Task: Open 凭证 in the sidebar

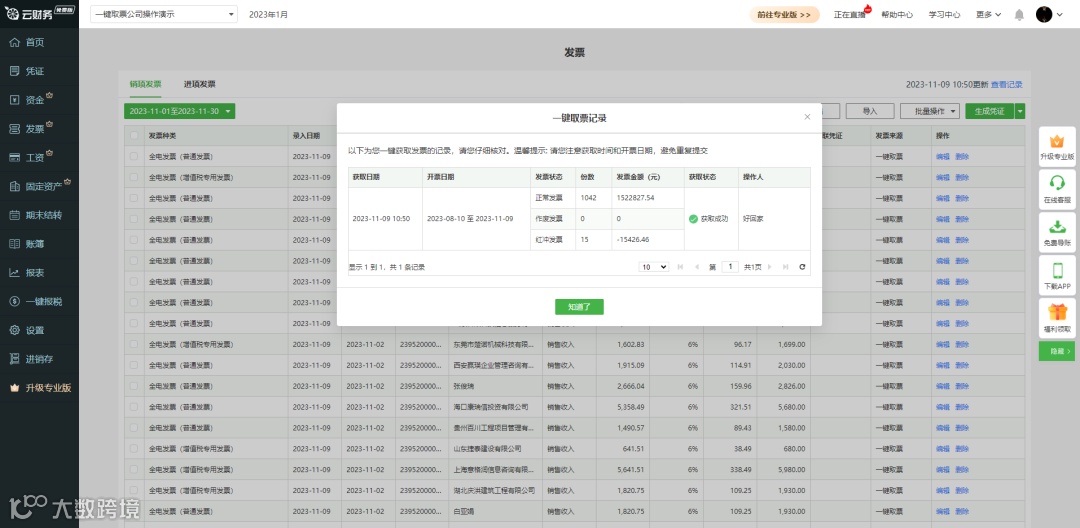Action: point(34,71)
